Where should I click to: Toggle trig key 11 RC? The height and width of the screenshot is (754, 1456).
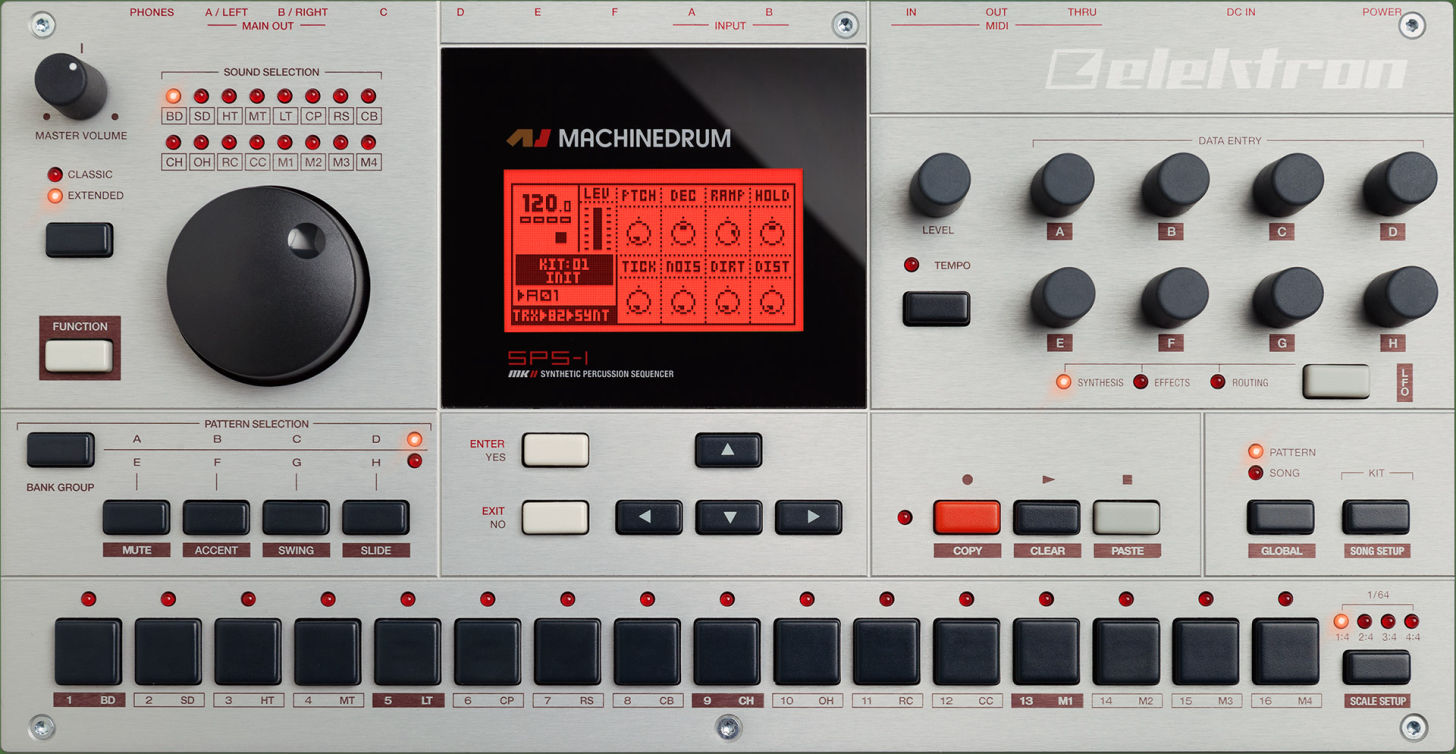(x=886, y=652)
